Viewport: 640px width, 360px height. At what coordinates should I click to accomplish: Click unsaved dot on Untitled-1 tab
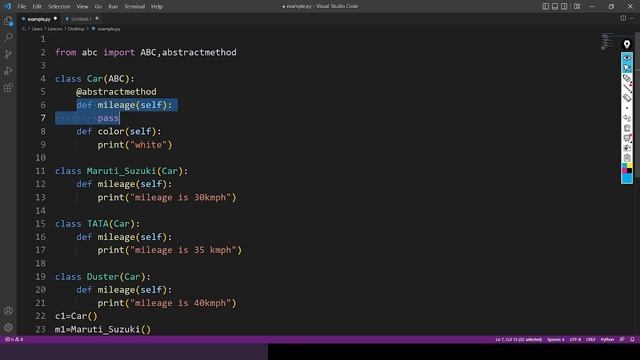pos(97,19)
